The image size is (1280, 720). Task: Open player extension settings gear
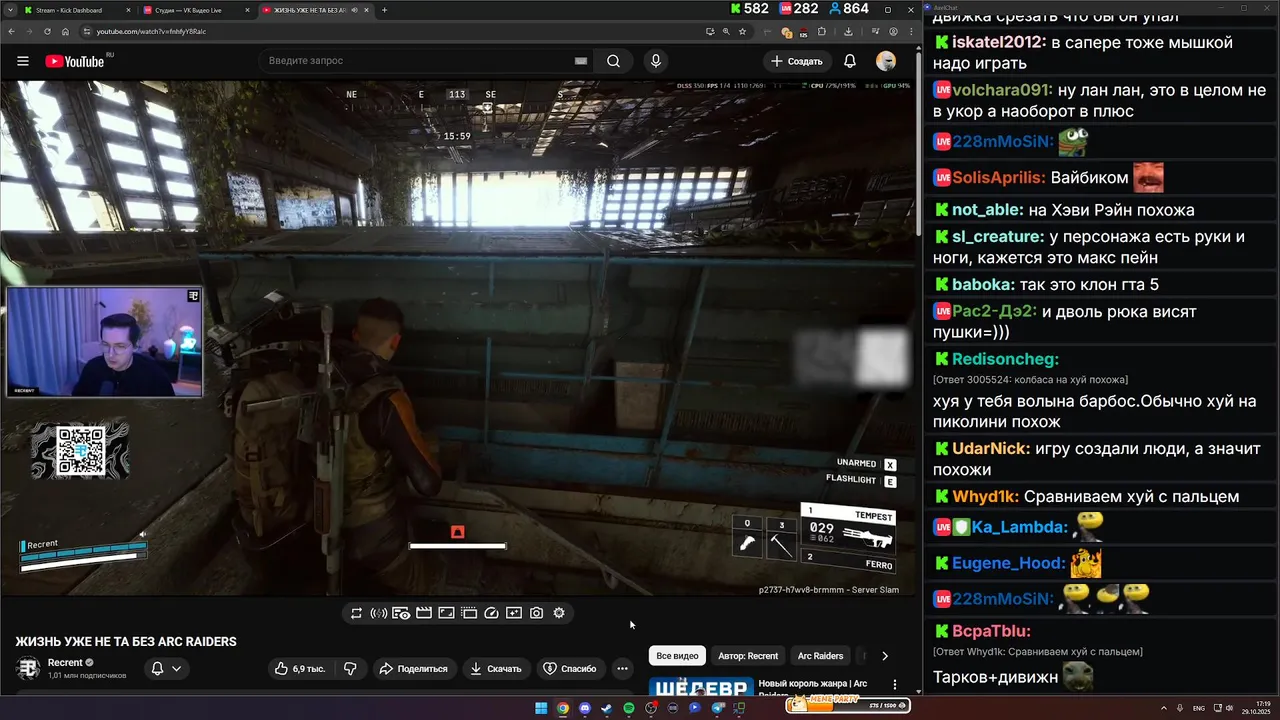coord(559,613)
